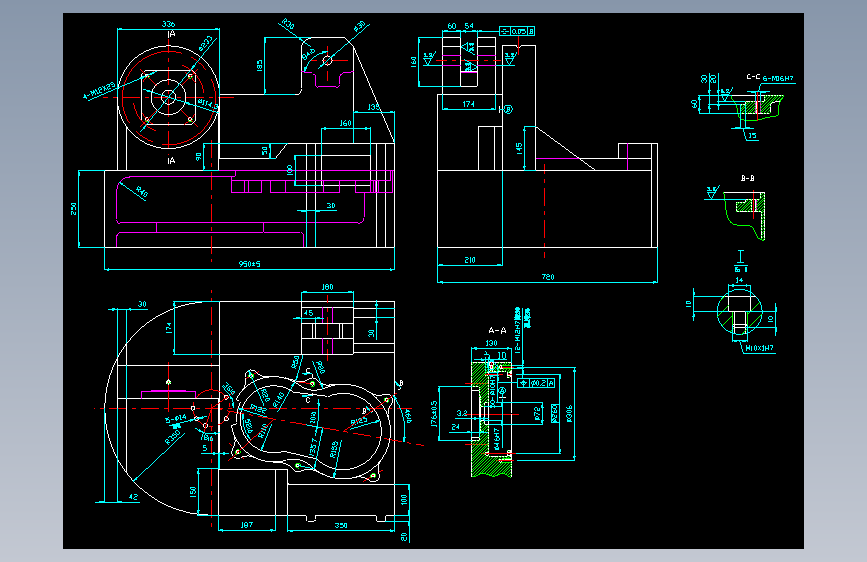Click the R155 radius label
Viewport: 867px width, 562px height.
pyautogui.click(x=334, y=449)
